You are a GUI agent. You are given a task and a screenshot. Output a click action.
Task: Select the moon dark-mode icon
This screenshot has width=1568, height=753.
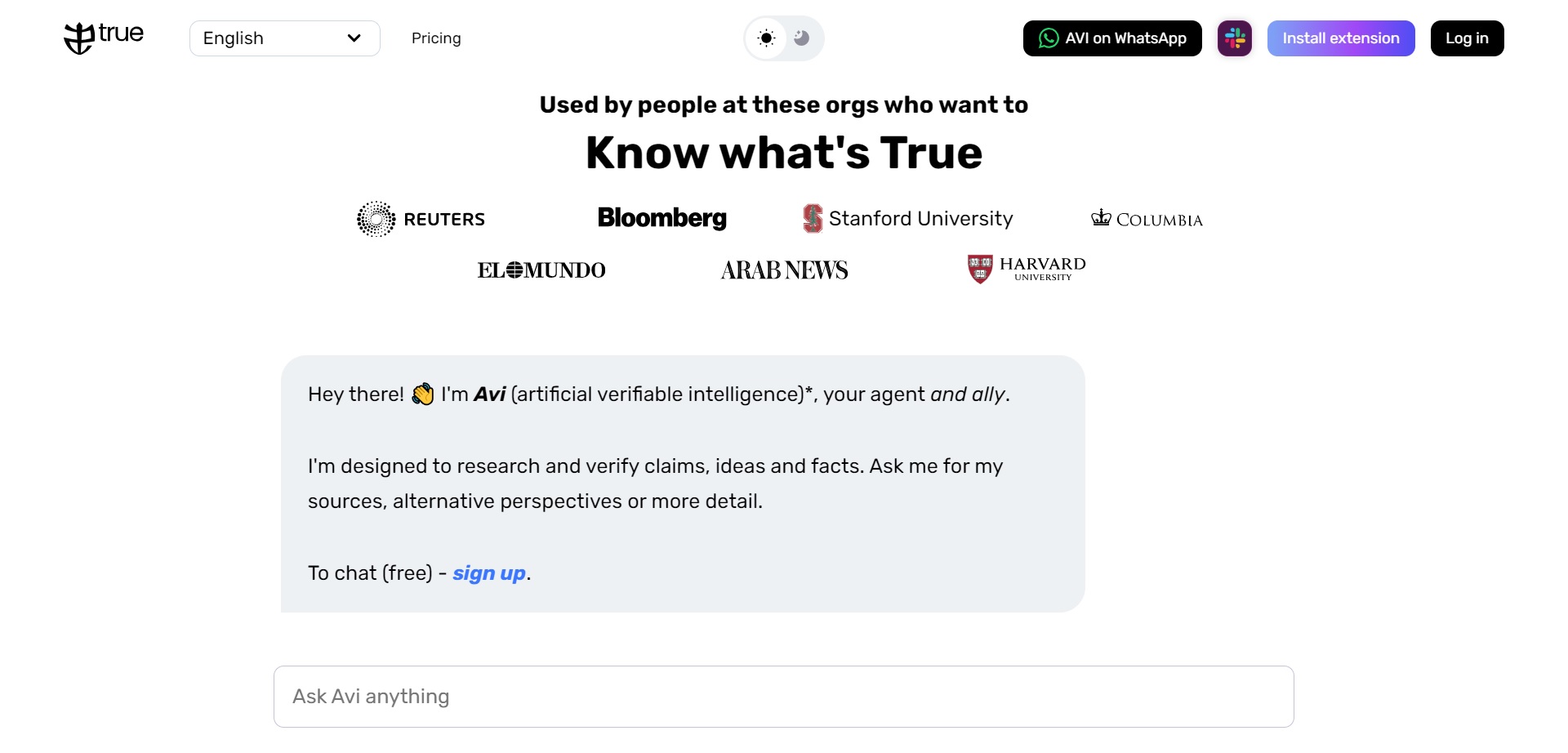801,38
